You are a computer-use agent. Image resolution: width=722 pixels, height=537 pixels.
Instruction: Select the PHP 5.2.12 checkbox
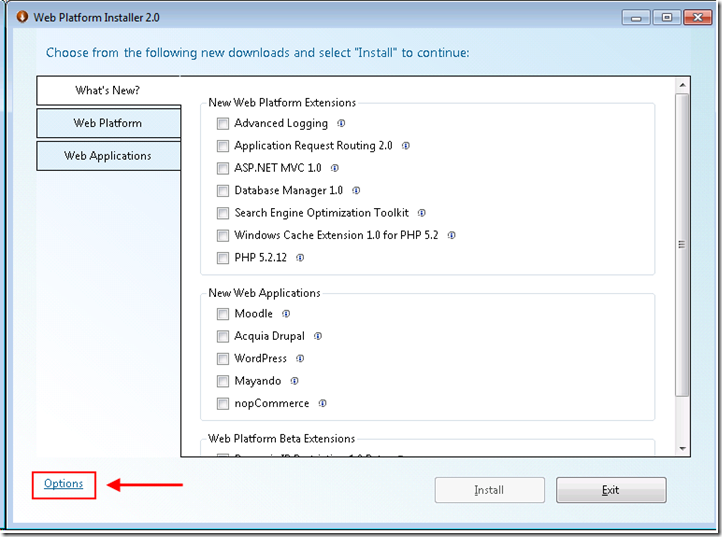223,258
